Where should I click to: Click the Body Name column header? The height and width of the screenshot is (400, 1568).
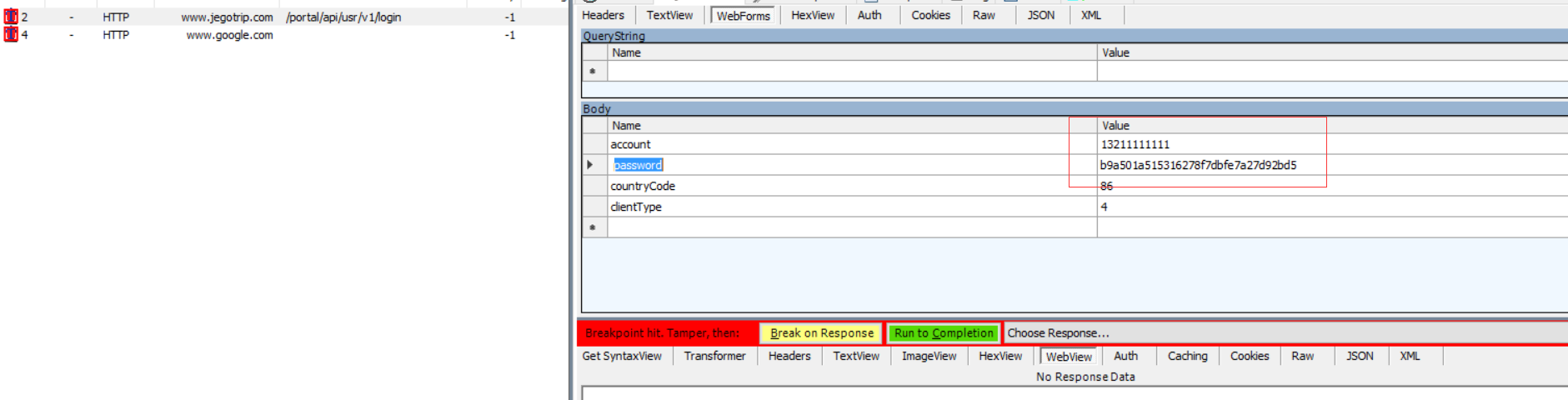[x=852, y=125]
